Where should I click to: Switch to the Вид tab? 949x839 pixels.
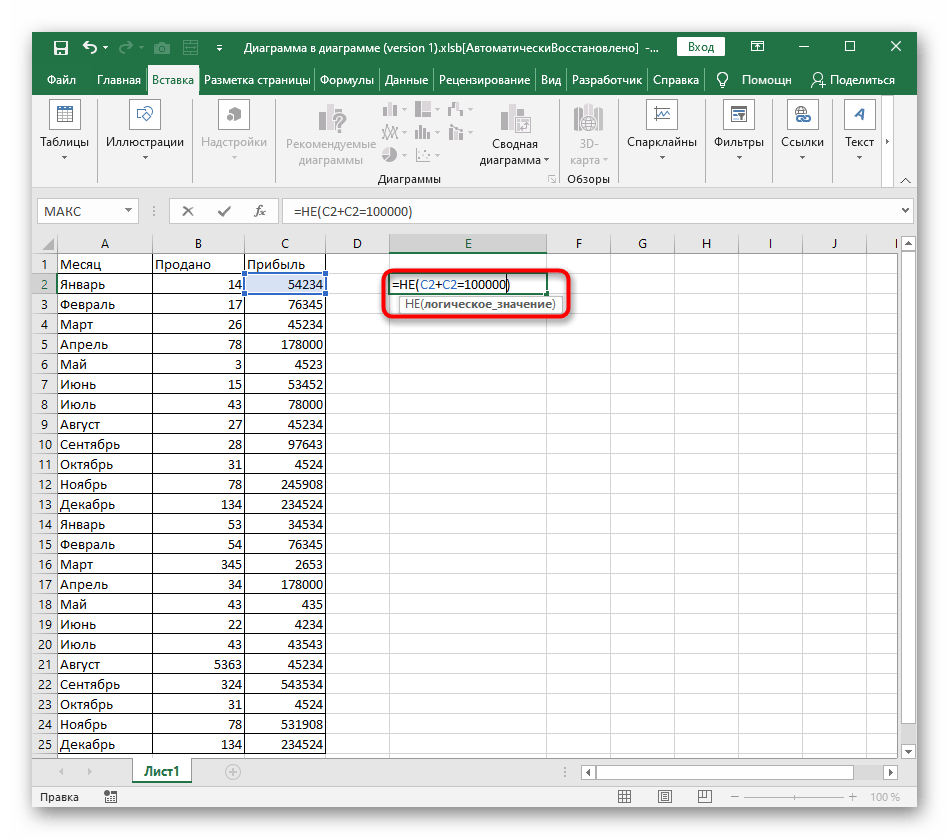[551, 80]
